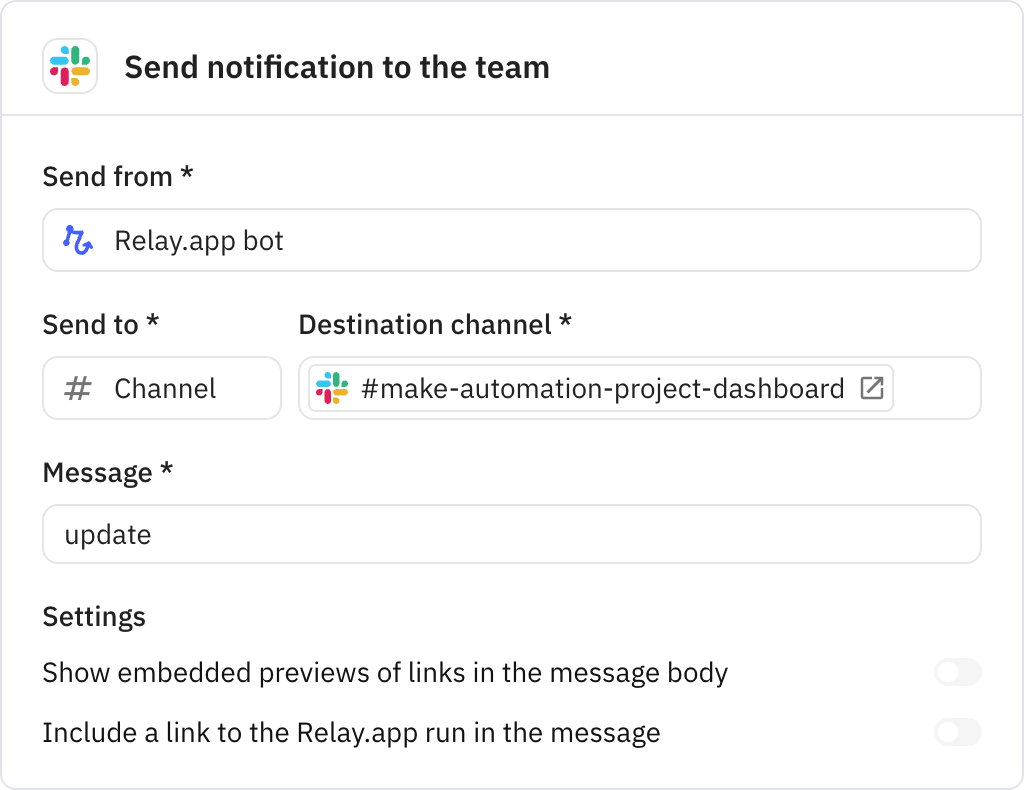
Task: Open the destination channel in Slack via external link icon
Action: tap(872, 388)
